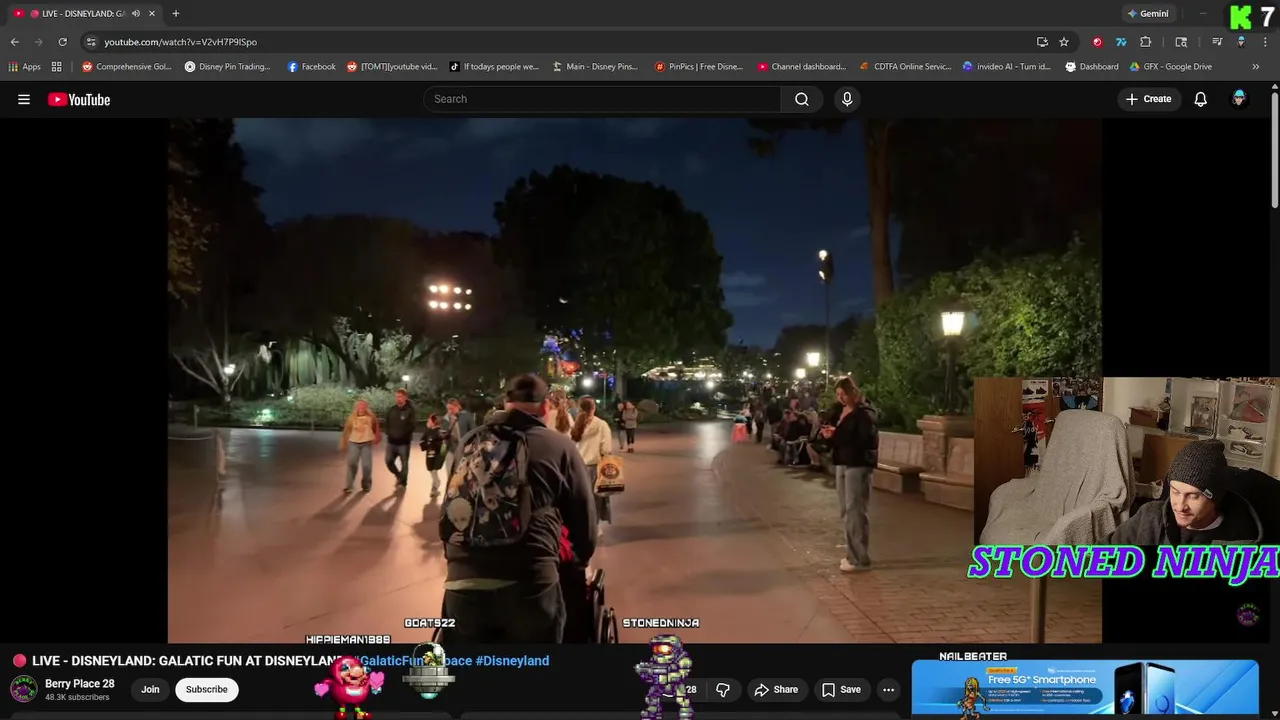Viewport: 1280px width, 720px height.
Task: Install the app via the address bar icon
Action: point(1042,42)
